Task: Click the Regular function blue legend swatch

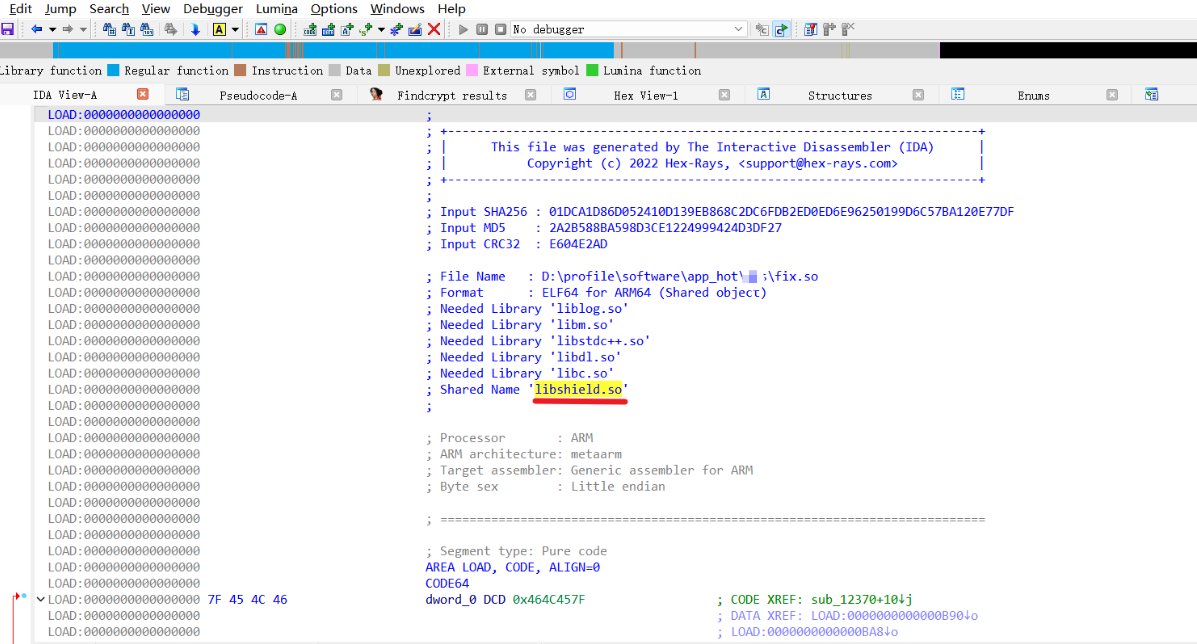Action: [x=113, y=70]
